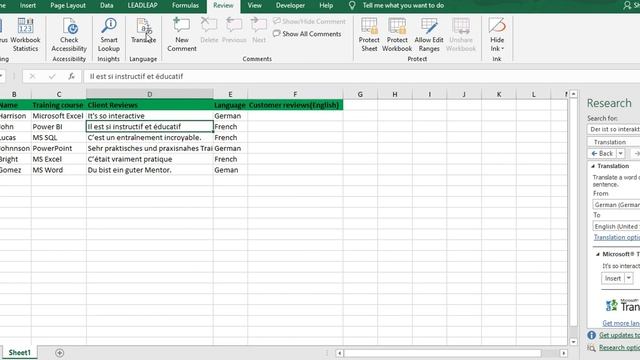Go to Previous comment

(x=234, y=31)
